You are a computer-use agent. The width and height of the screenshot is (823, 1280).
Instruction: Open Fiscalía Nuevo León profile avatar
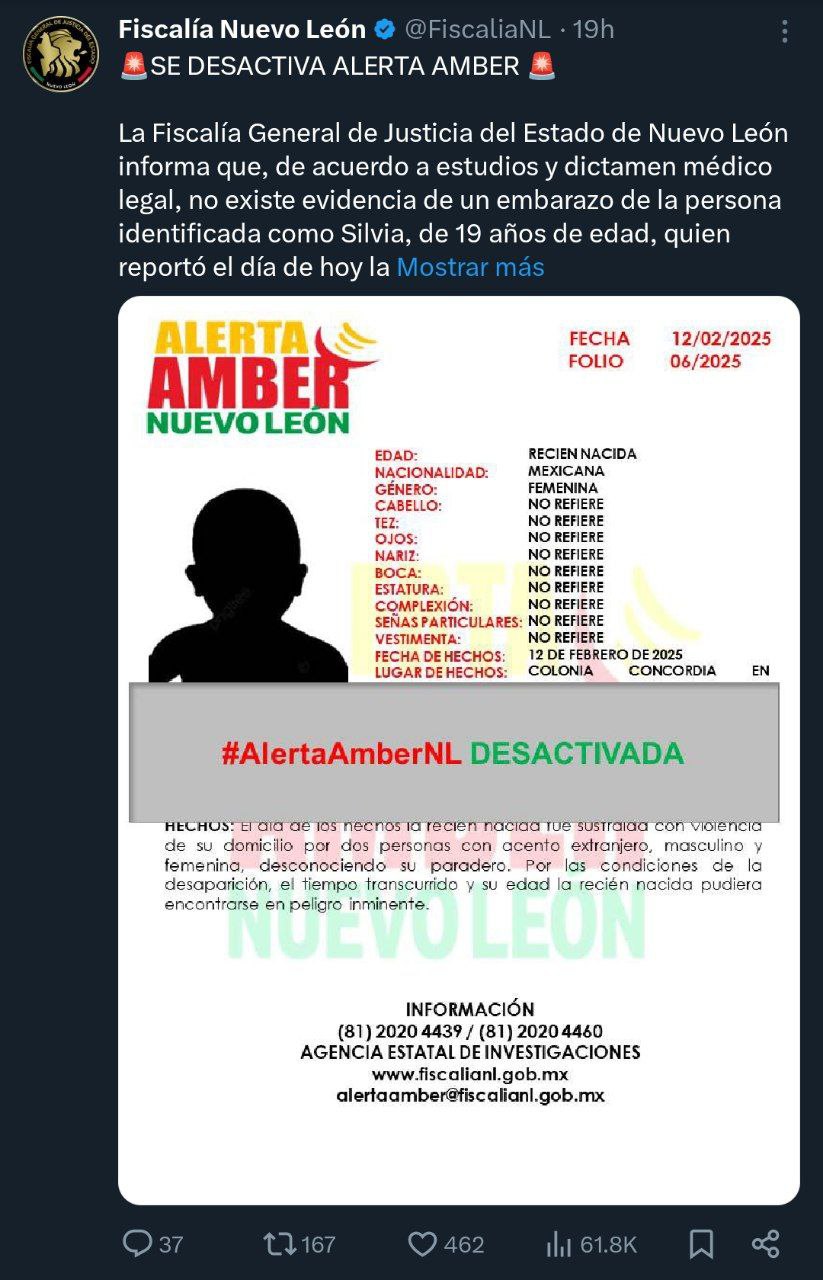pos(61,54)
